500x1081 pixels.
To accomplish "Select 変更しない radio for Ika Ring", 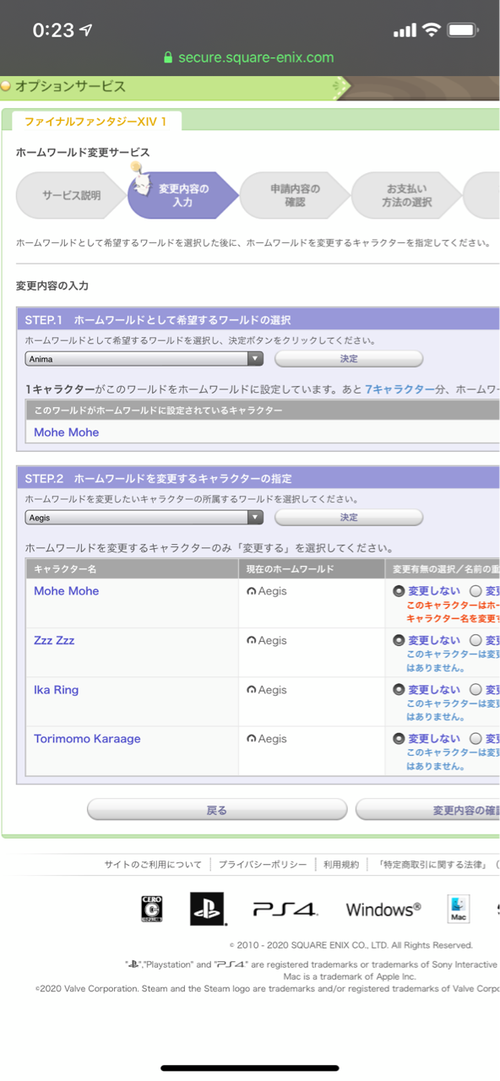I will 399,689.
